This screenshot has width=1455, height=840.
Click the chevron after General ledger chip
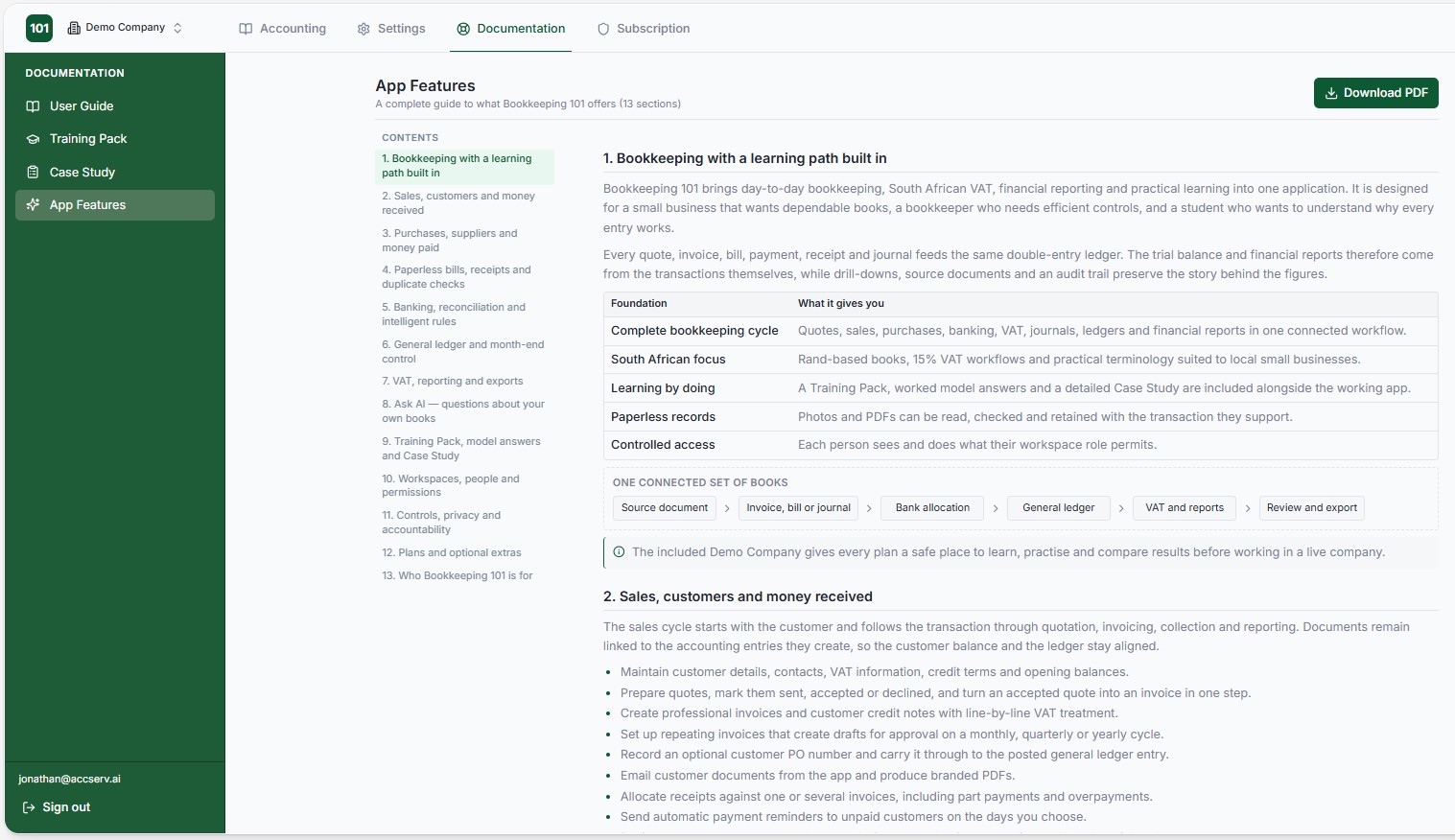1121,508
